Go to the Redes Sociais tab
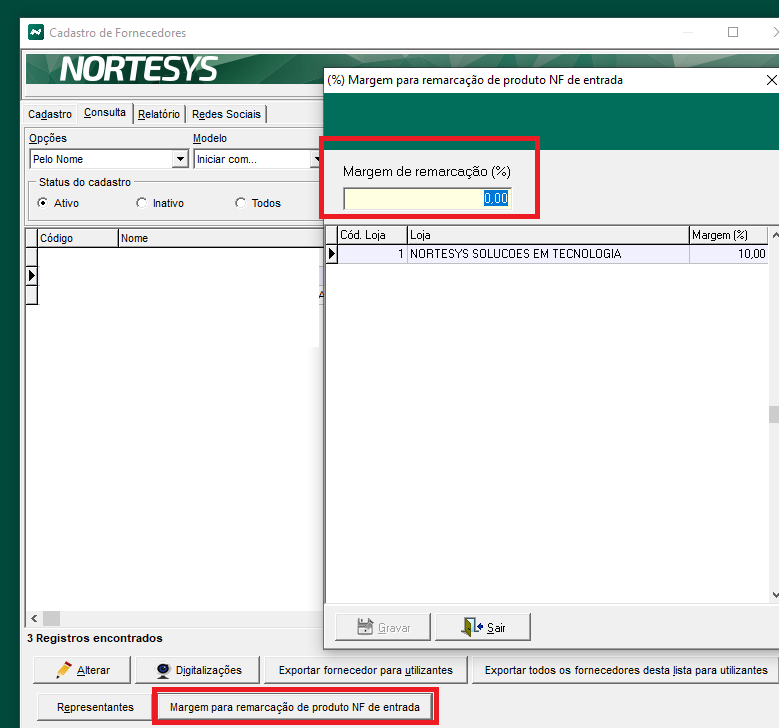The image size is (779, 728). tap(225, 114)
